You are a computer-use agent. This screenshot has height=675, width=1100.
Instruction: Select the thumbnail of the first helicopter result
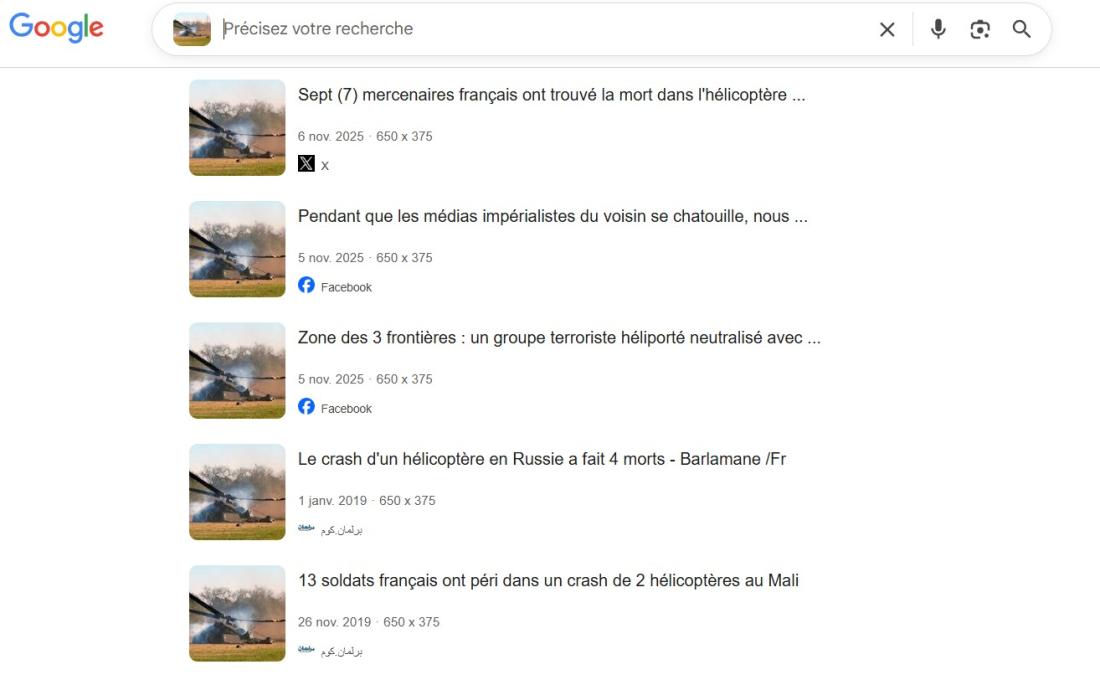pos(237,128)
